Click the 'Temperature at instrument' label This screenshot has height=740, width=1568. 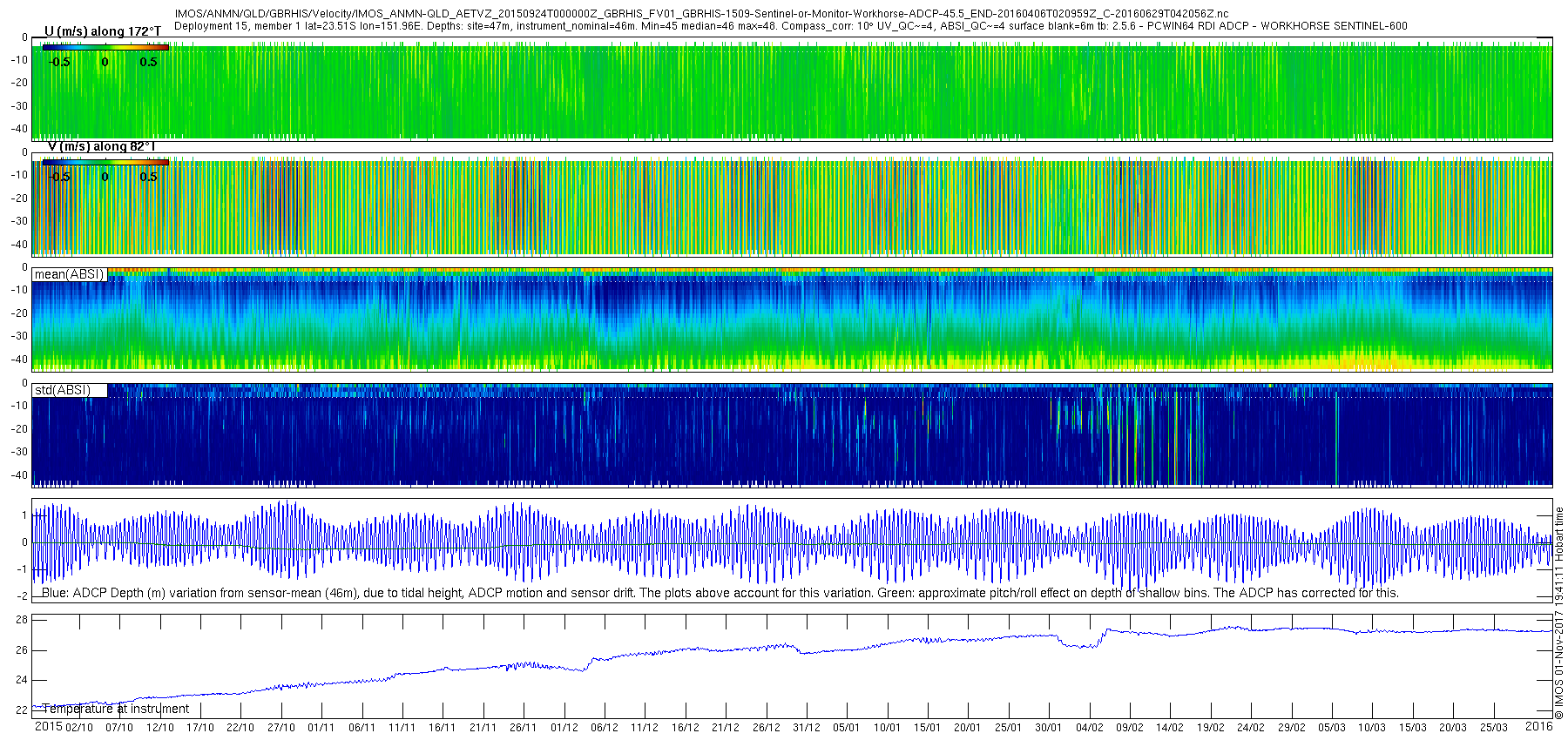pyautogui.click(x=115, y=709)
